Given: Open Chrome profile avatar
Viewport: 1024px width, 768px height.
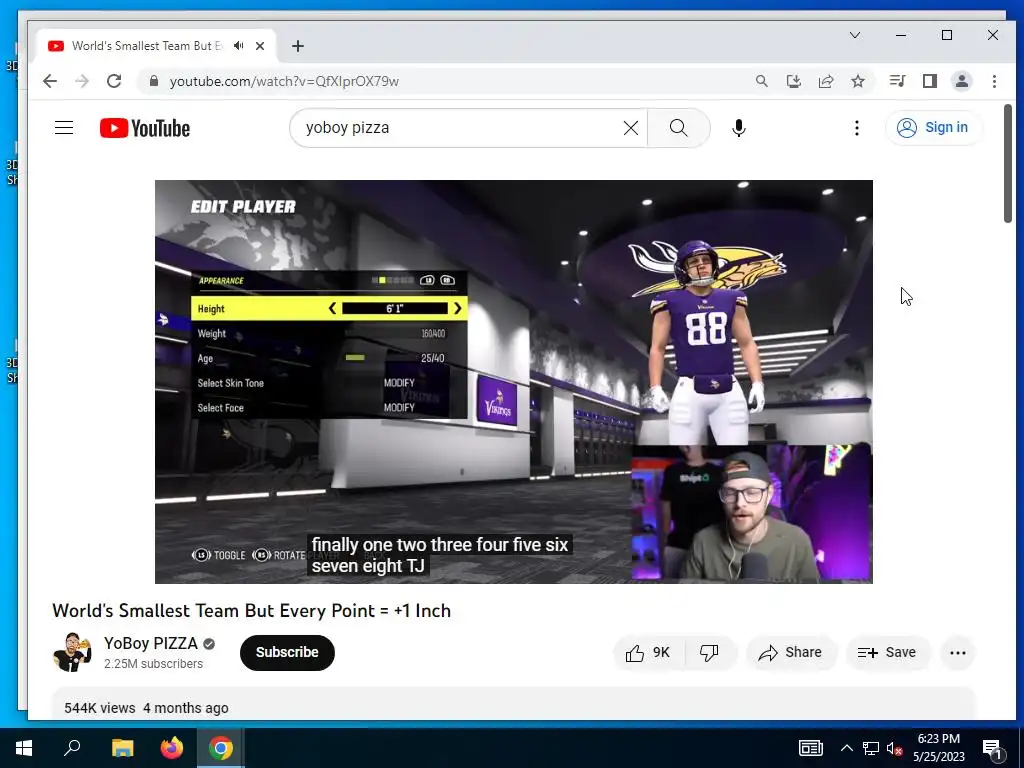Looking at the screenshot, I should (961, 81).
